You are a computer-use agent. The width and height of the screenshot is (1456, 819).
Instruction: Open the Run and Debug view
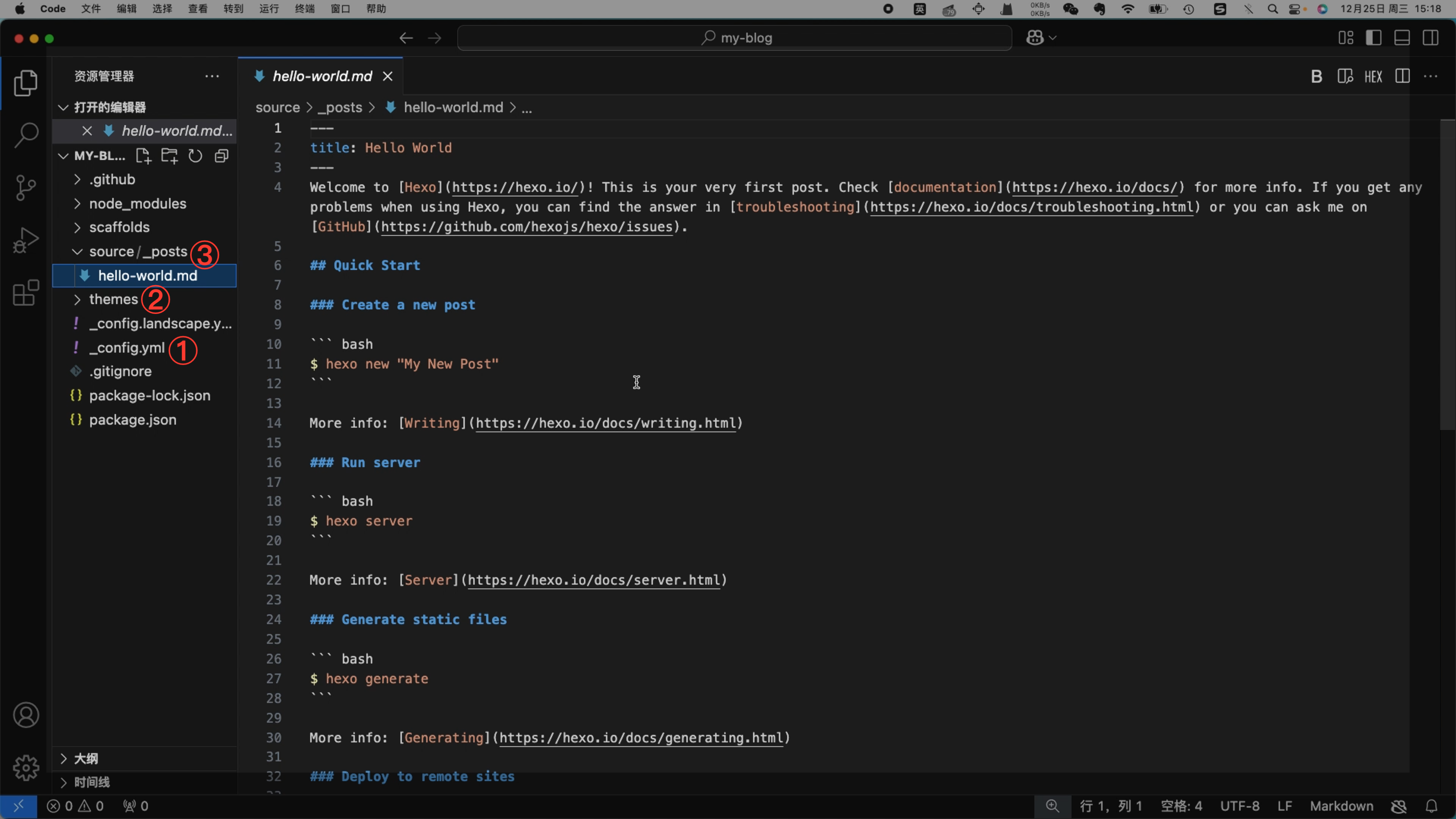[x=25, y=240]
